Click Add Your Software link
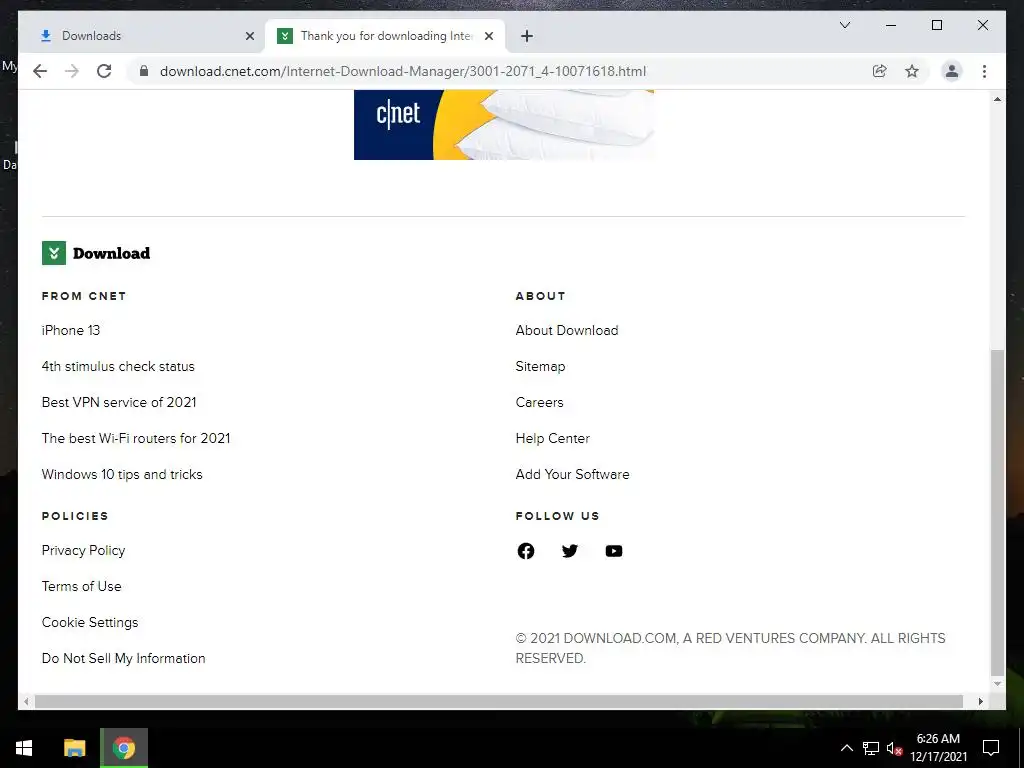1024x768 pixels. 573,474
